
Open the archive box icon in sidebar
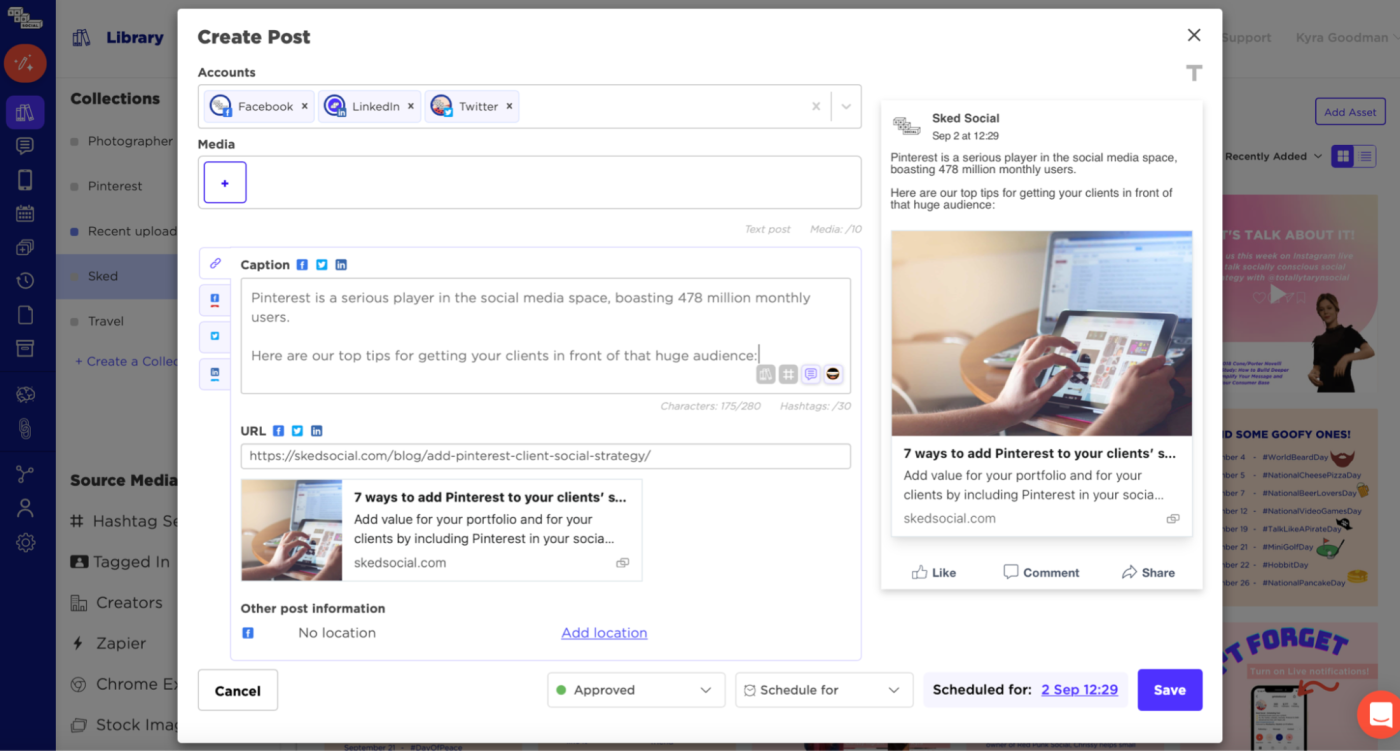[x=25, y=348]
